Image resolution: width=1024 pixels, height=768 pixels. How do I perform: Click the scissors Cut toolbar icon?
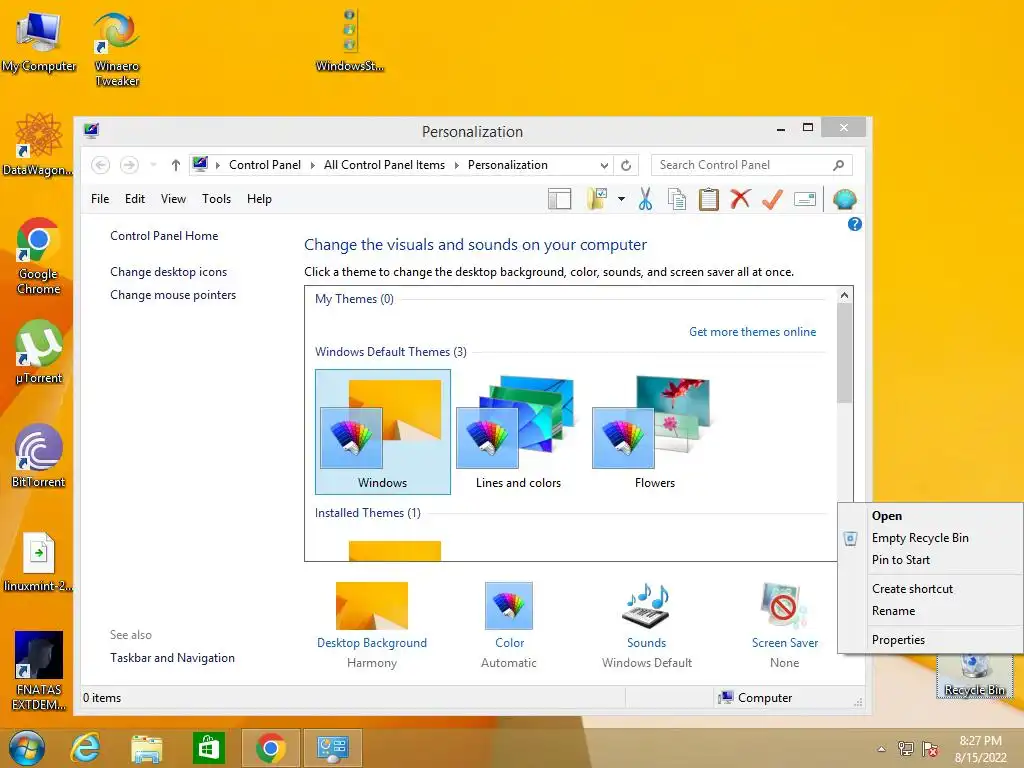(645, 199)
